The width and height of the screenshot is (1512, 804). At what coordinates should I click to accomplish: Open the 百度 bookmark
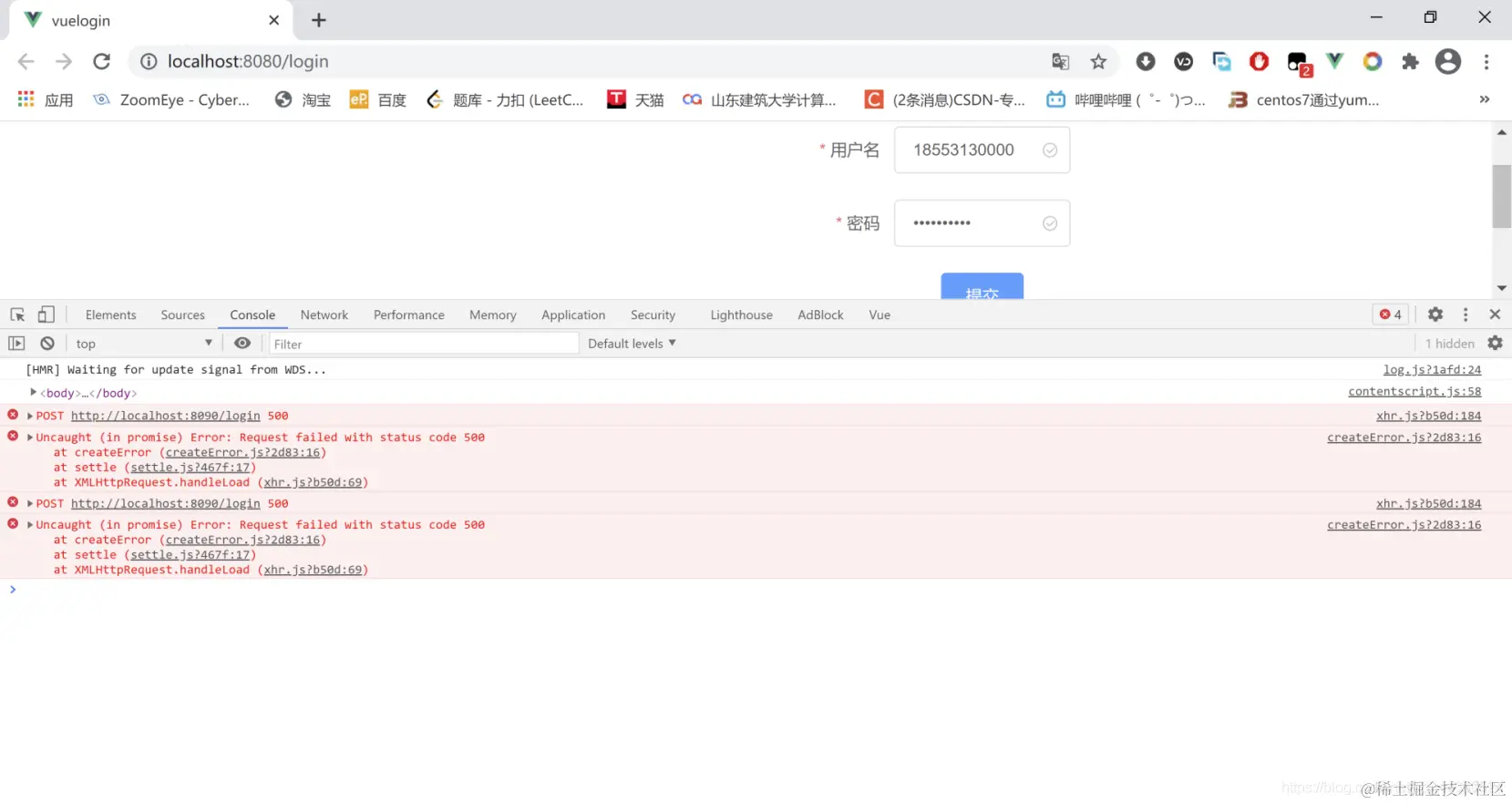378,99
